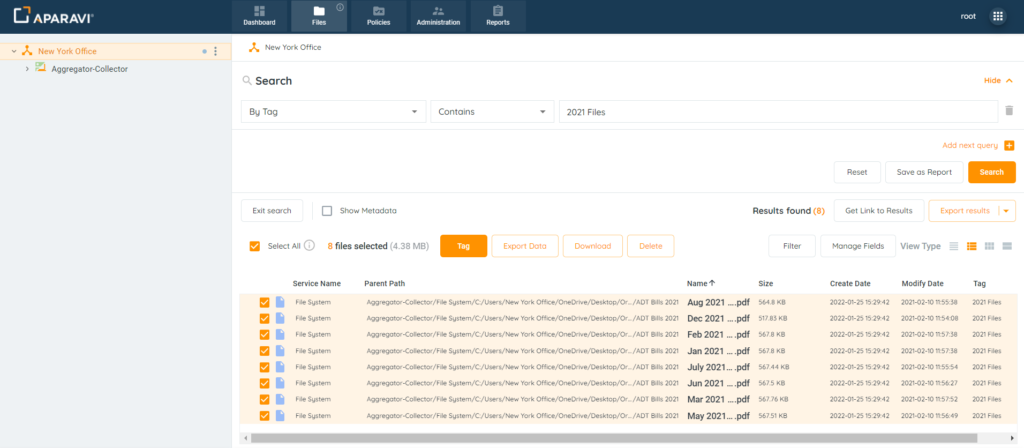Viewport: 1024px width, 448px height.
Task: Click the 2021 Files search input field
Action: click(x=777, y=112)
